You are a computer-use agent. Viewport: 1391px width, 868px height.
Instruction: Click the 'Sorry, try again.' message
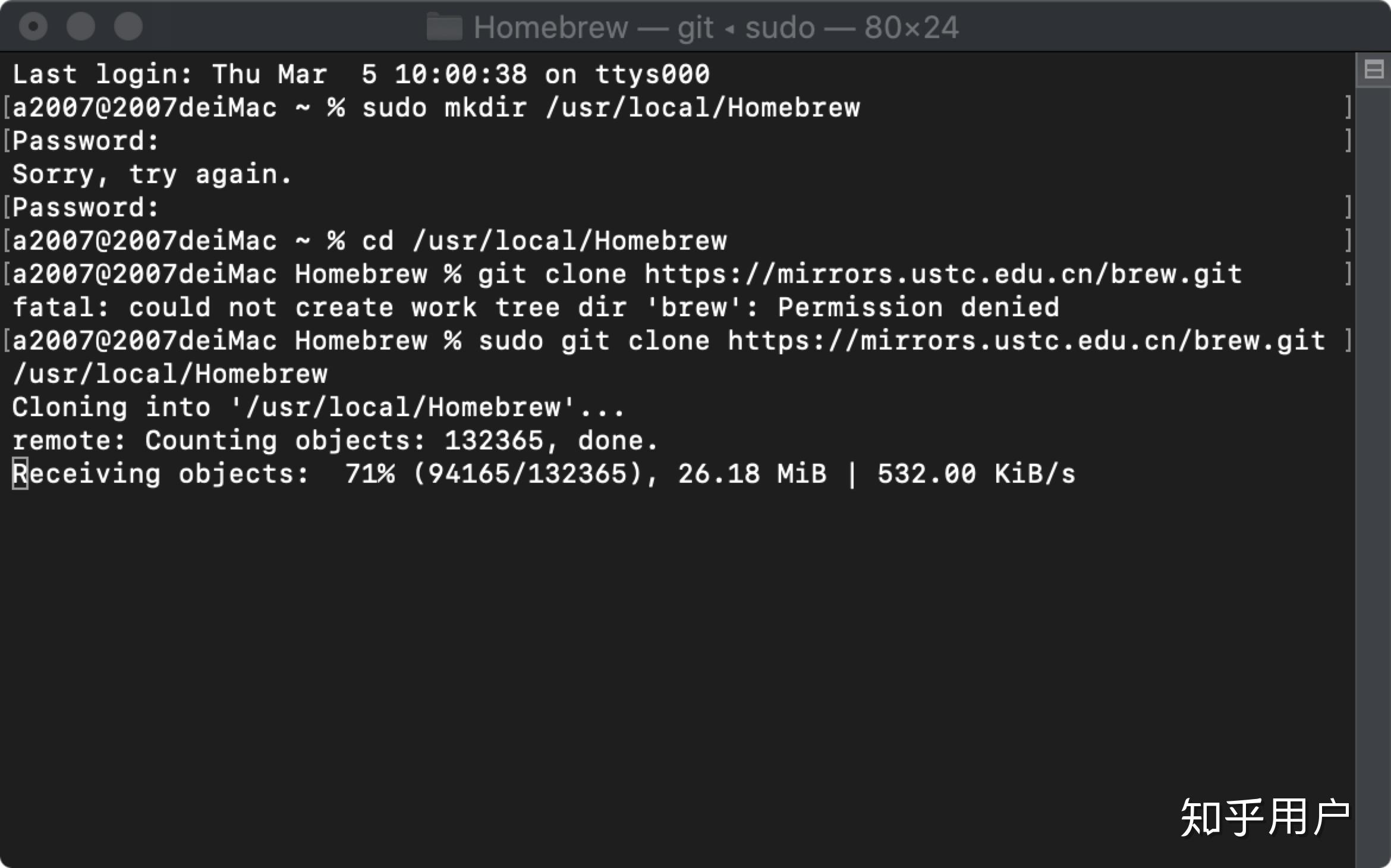[x=152, y=175]
